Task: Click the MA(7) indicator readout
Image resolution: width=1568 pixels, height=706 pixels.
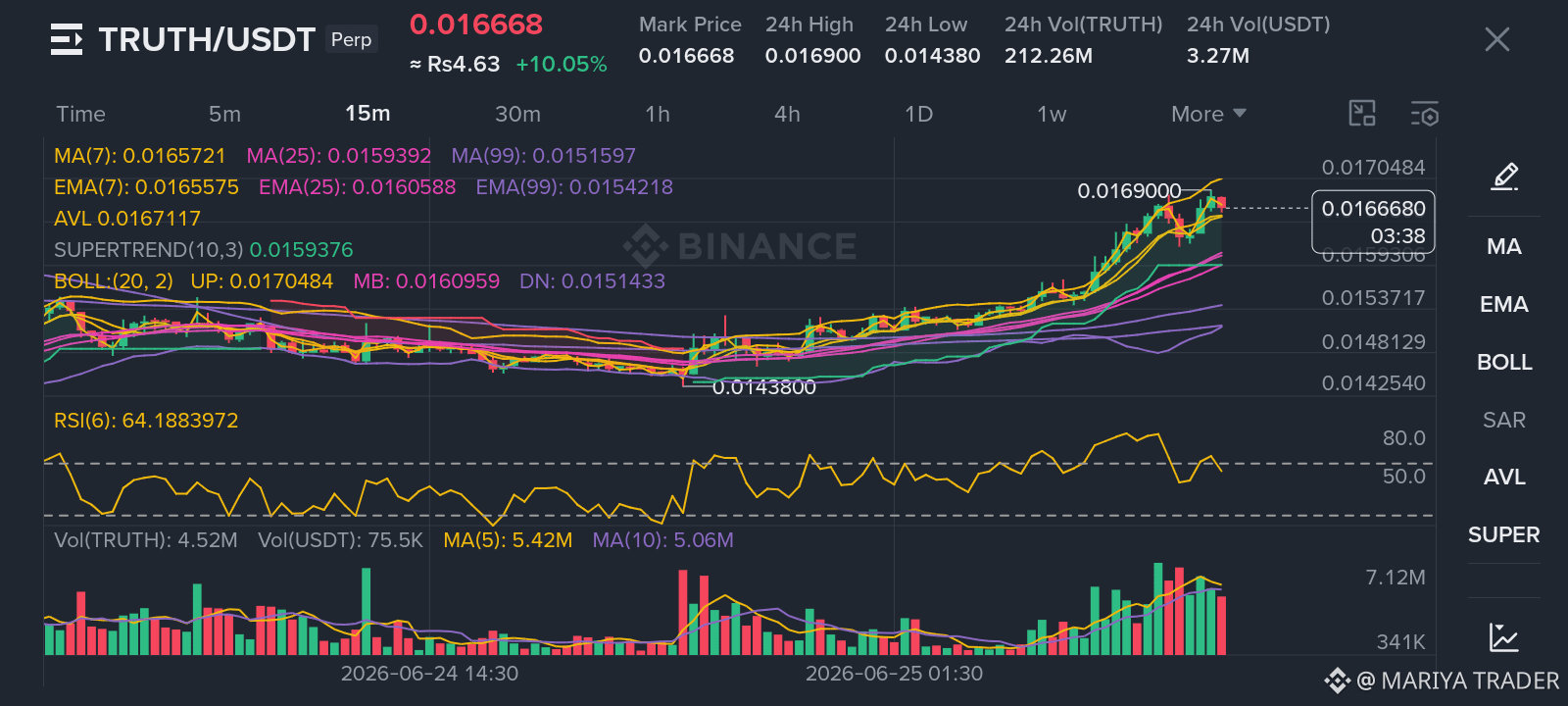Action: (x=140, y=156)
